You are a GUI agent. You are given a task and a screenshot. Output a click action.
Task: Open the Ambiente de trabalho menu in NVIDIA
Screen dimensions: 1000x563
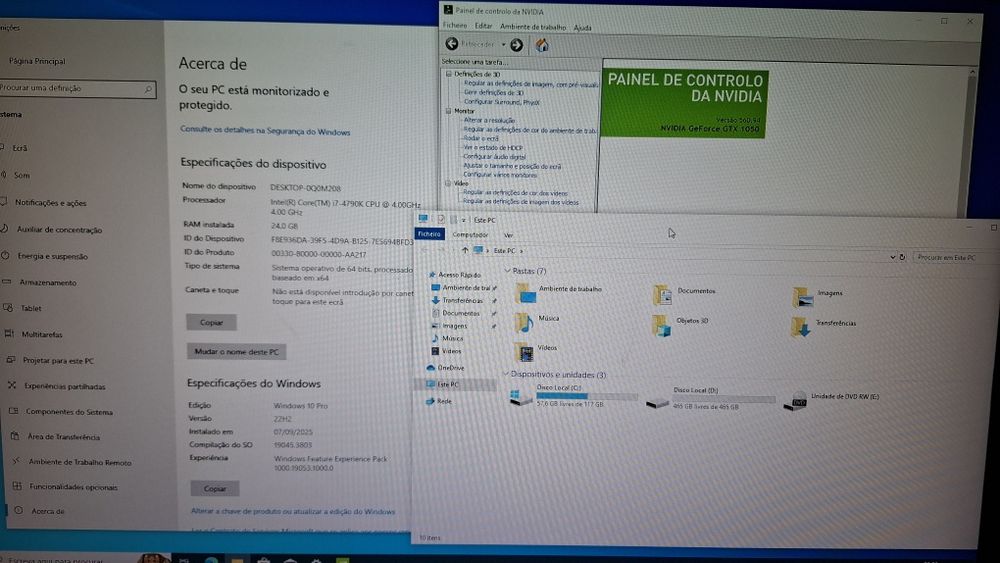[533, 27]
